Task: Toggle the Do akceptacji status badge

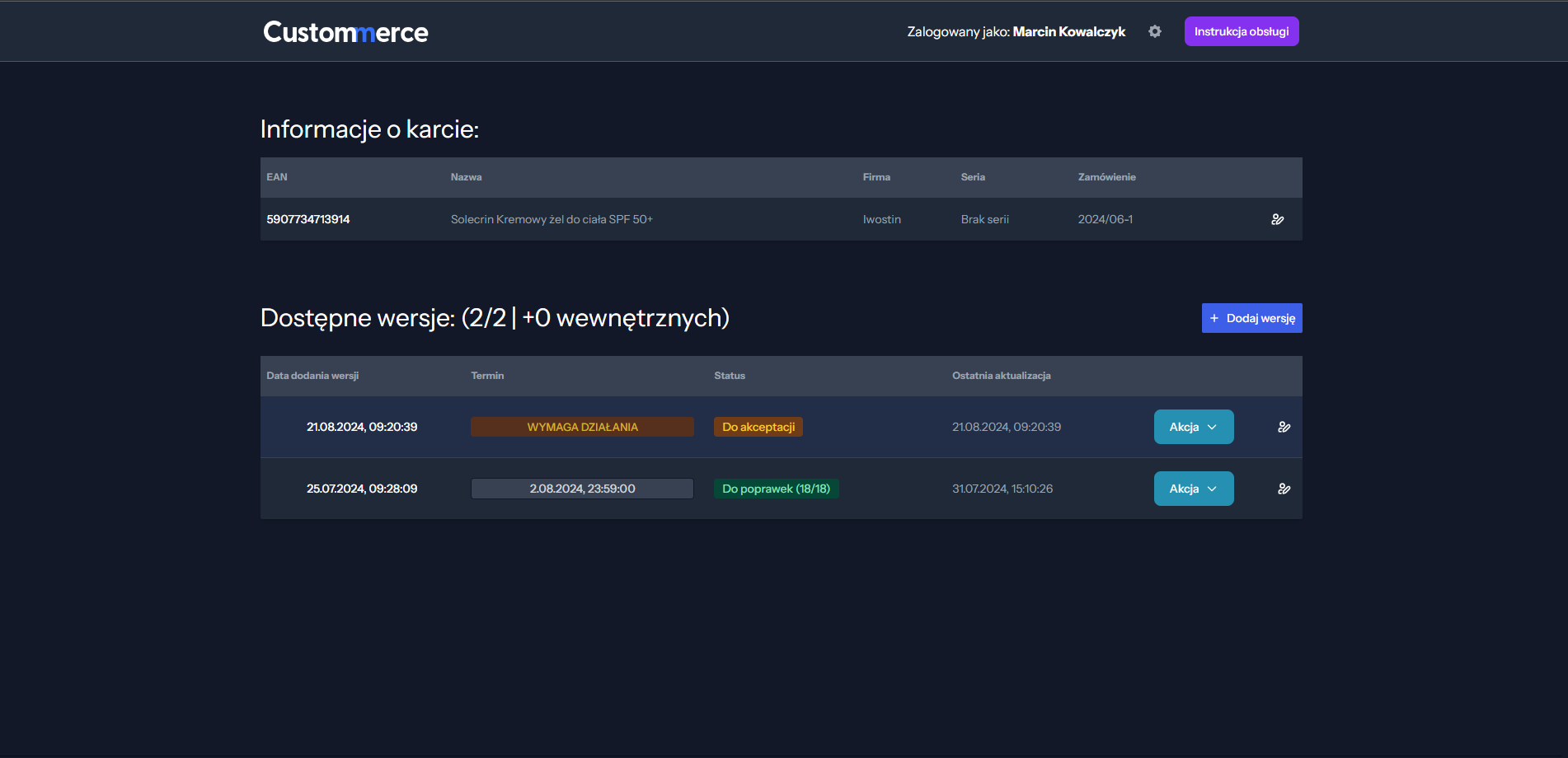Action: click(758, 427)
